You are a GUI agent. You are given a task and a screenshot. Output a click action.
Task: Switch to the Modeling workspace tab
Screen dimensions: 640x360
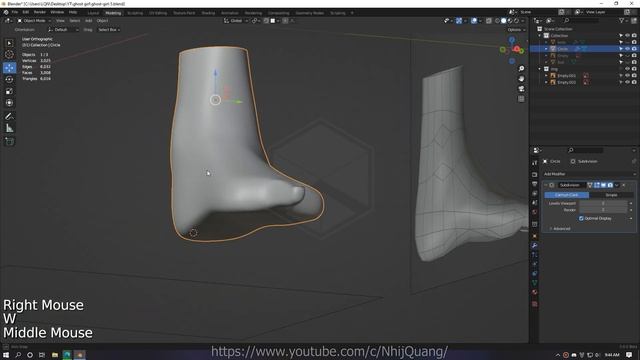113,13
